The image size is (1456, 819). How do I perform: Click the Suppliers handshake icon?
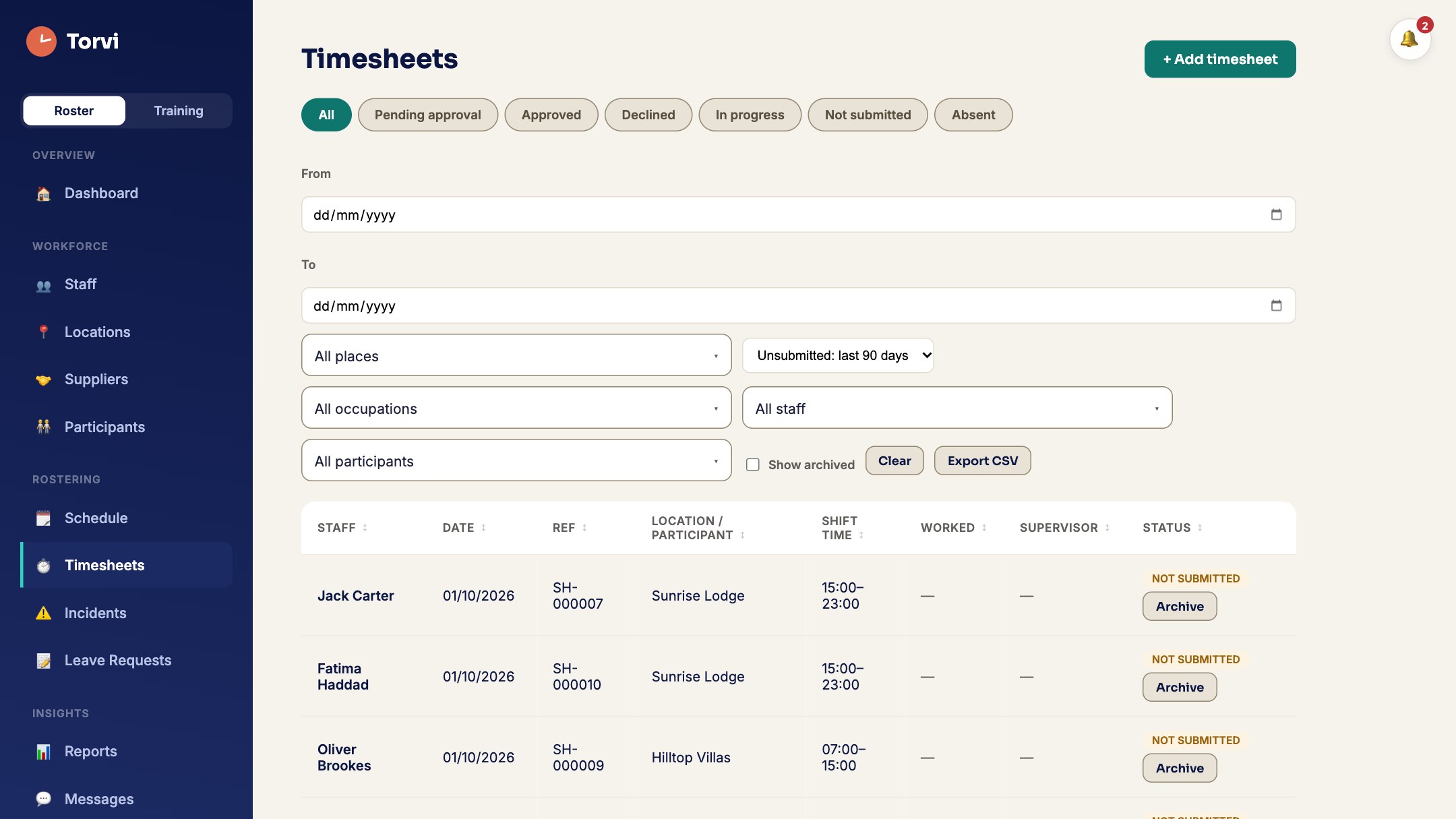43,380
